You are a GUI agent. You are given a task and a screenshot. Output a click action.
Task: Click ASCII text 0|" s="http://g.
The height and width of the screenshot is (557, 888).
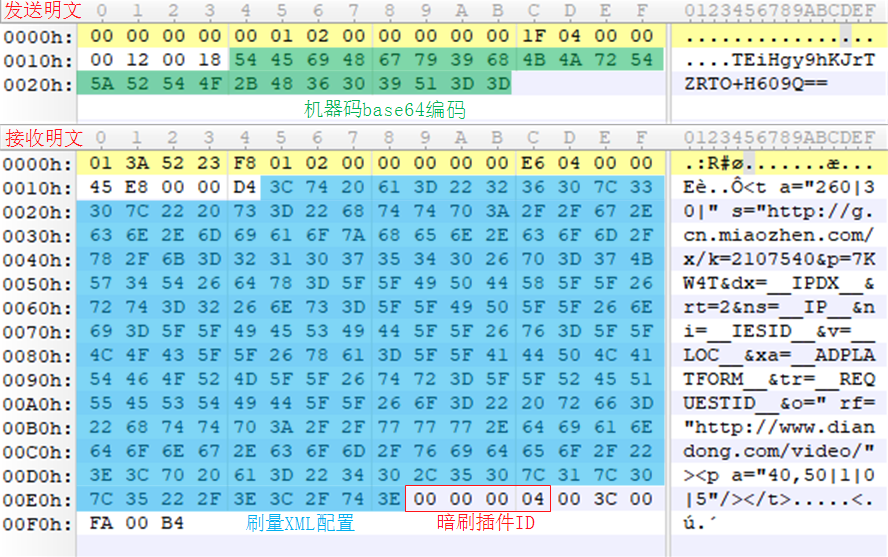779,211
